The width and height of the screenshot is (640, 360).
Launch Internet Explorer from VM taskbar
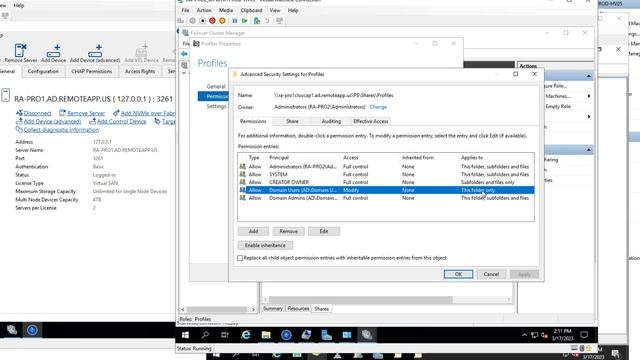246,335
